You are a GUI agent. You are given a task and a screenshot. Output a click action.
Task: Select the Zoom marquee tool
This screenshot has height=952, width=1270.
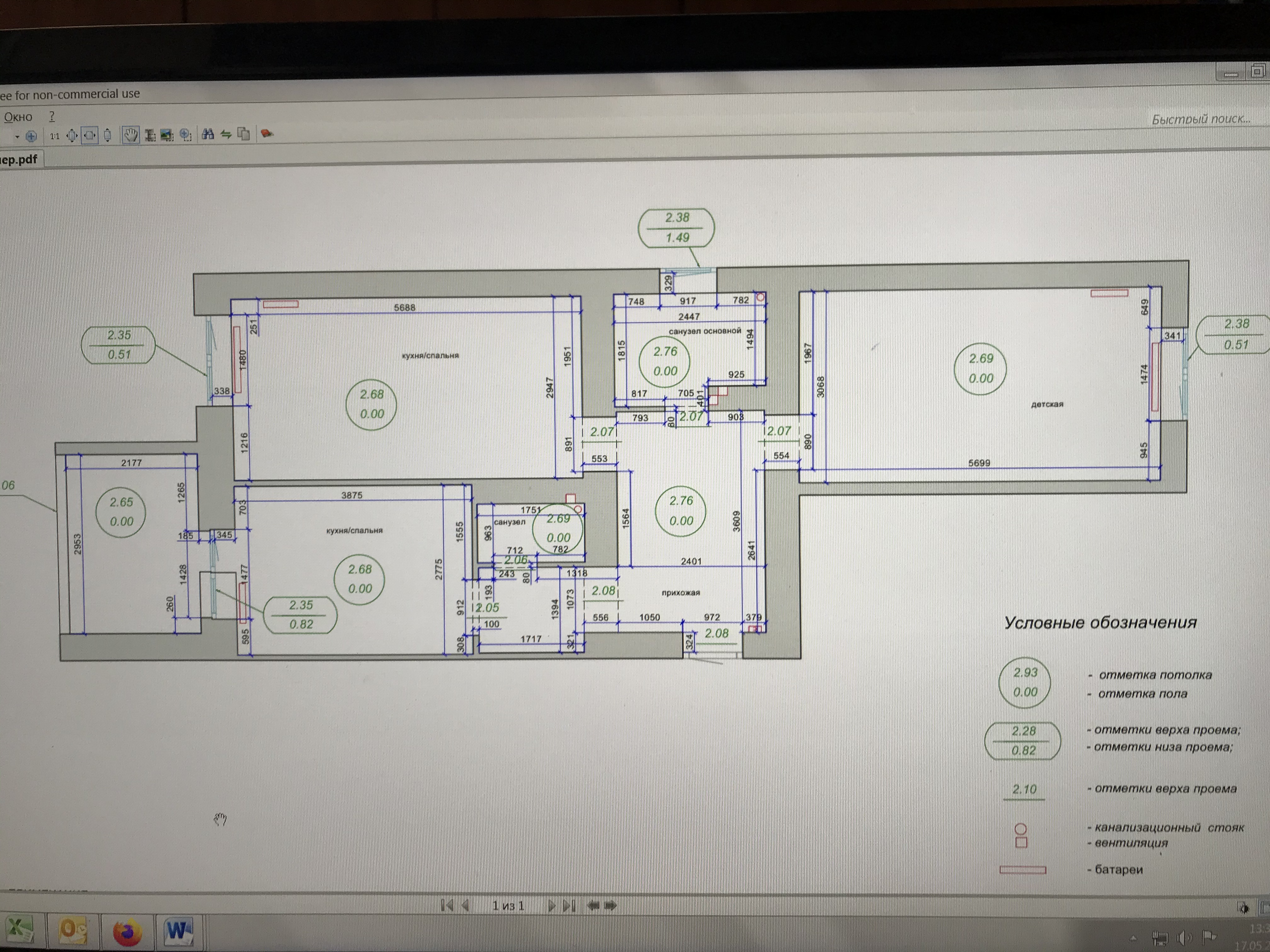186,135
